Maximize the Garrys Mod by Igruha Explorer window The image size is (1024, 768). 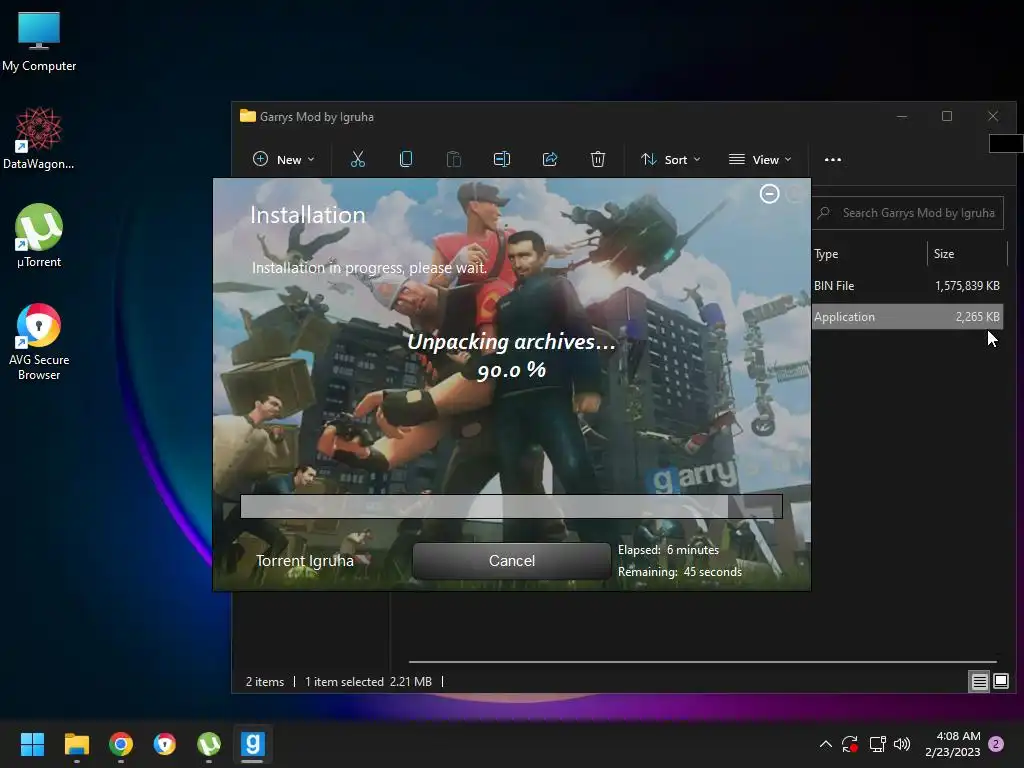click(947, 116)
